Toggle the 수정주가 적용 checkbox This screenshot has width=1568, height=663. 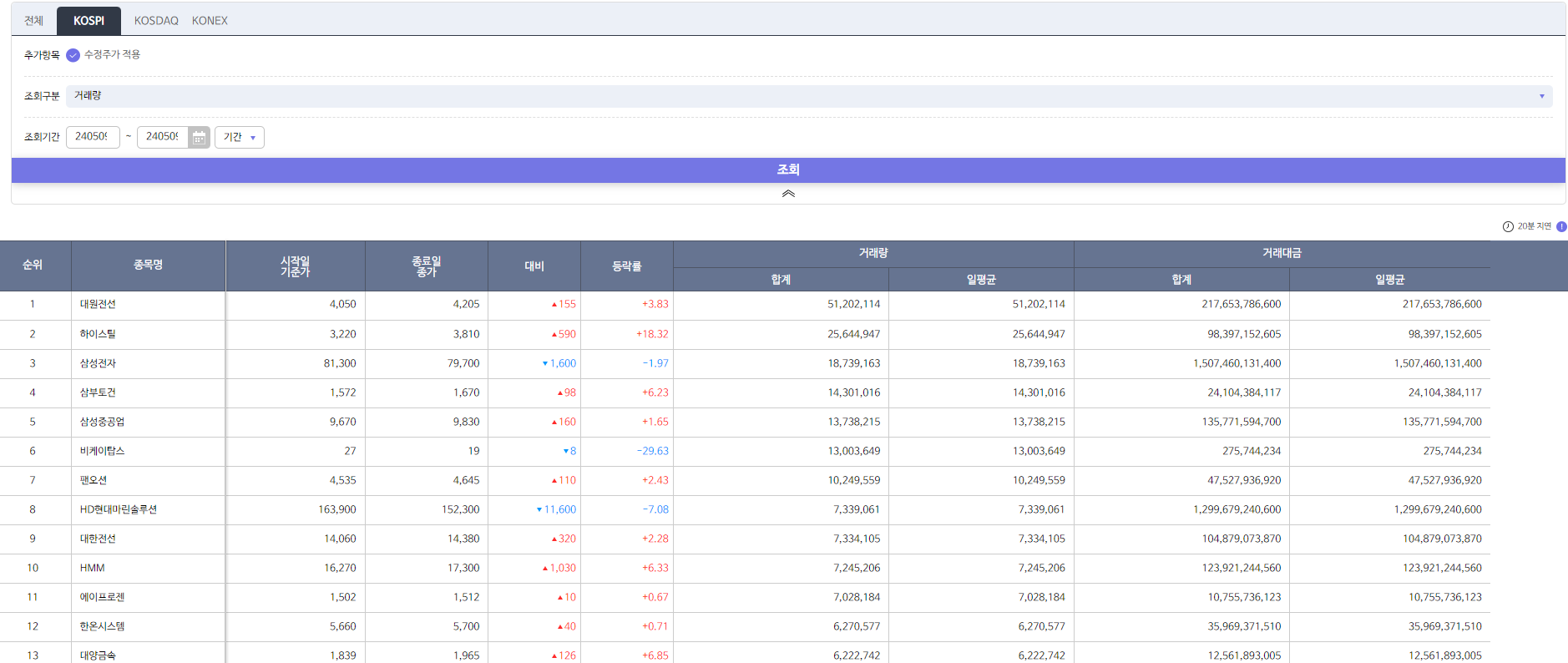coord(73,55)
